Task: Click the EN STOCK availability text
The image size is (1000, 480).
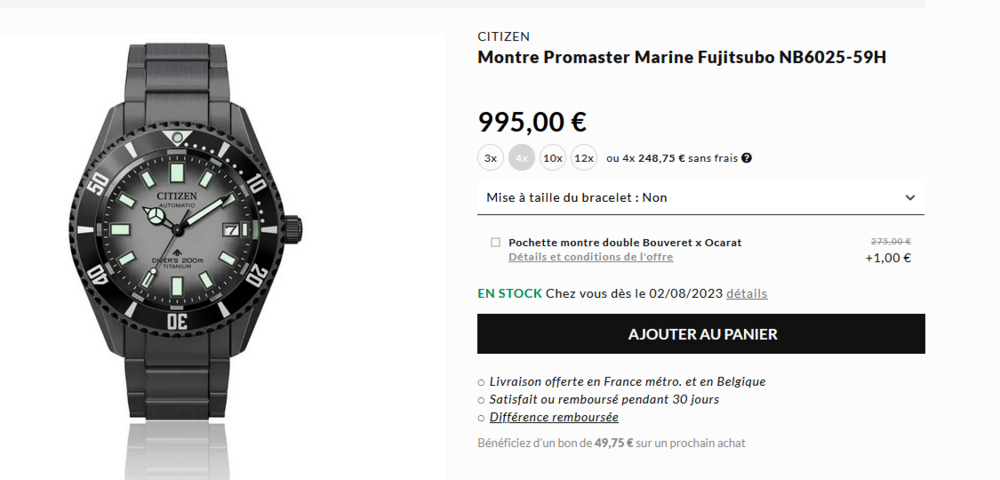Action: [x=509, y=294]
